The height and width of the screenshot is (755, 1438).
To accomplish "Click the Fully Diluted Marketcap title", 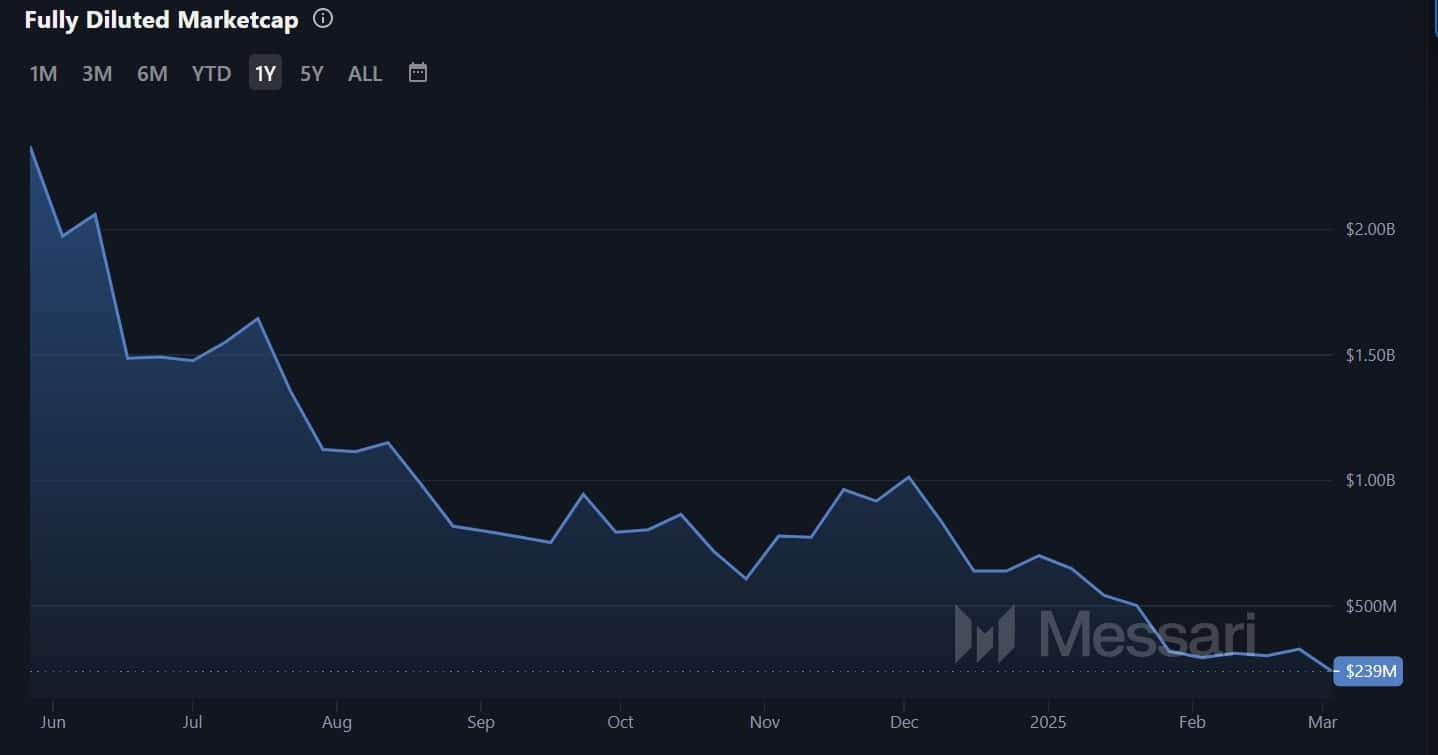I will pyautogui.click(x=161, y=20).
